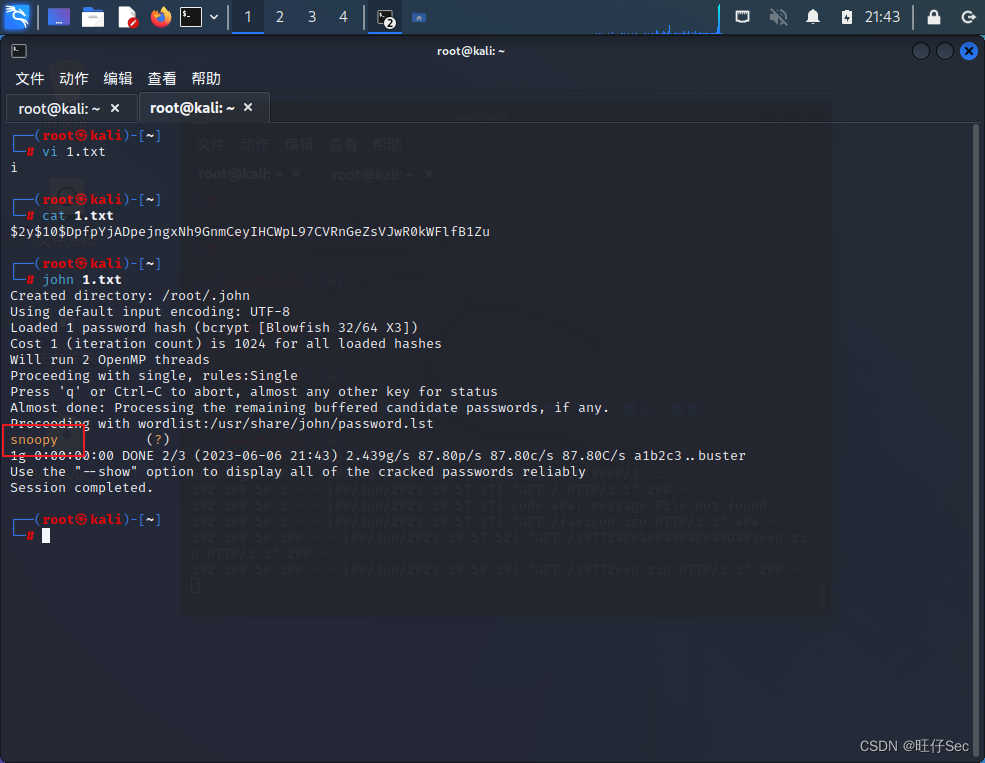The height and width of the screenshot is (763, 985).
Task: Click the 'Loaded 1 password hash' line
Action: [214, 328]
